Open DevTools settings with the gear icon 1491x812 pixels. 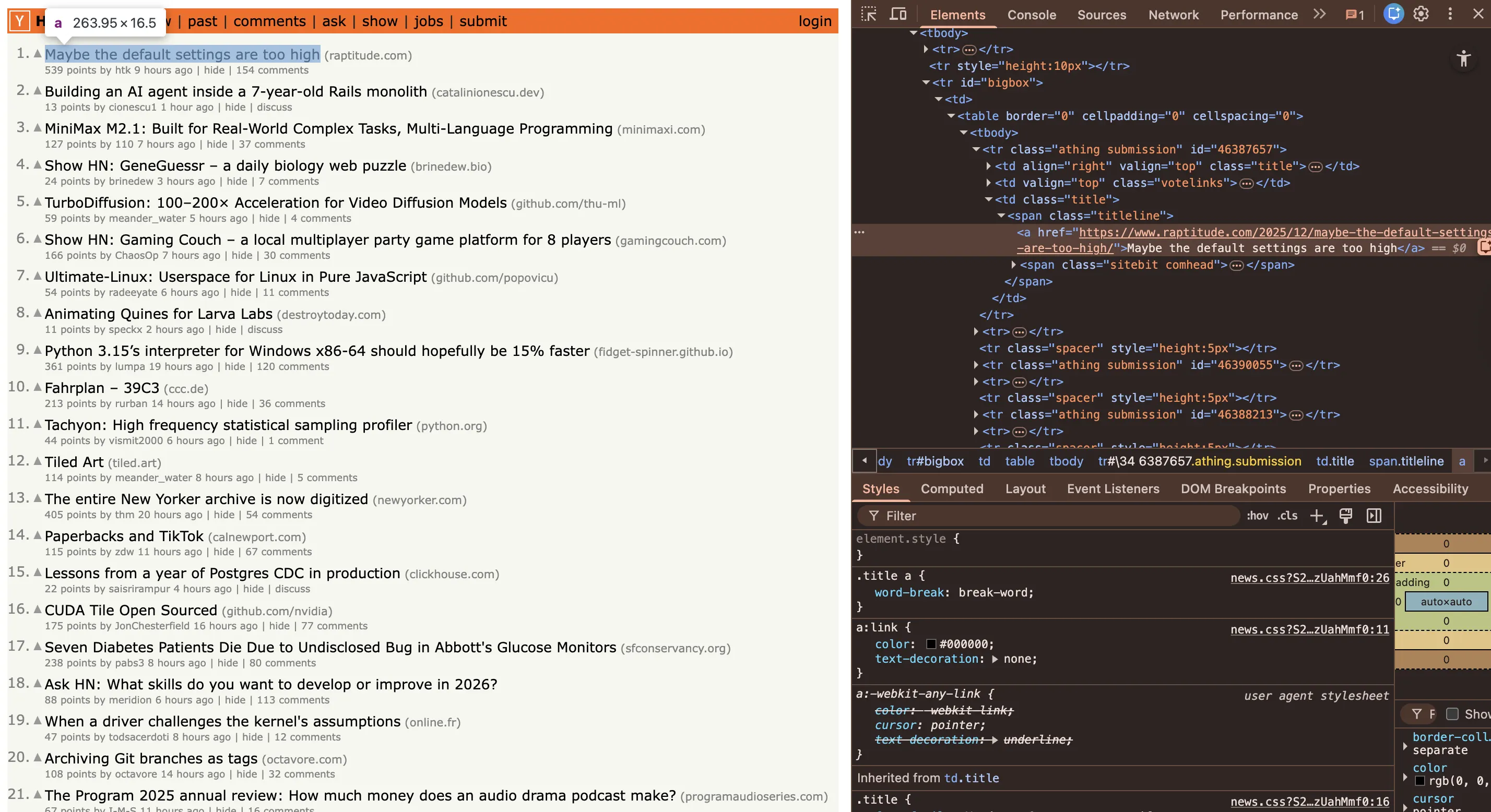(1421, 14)
